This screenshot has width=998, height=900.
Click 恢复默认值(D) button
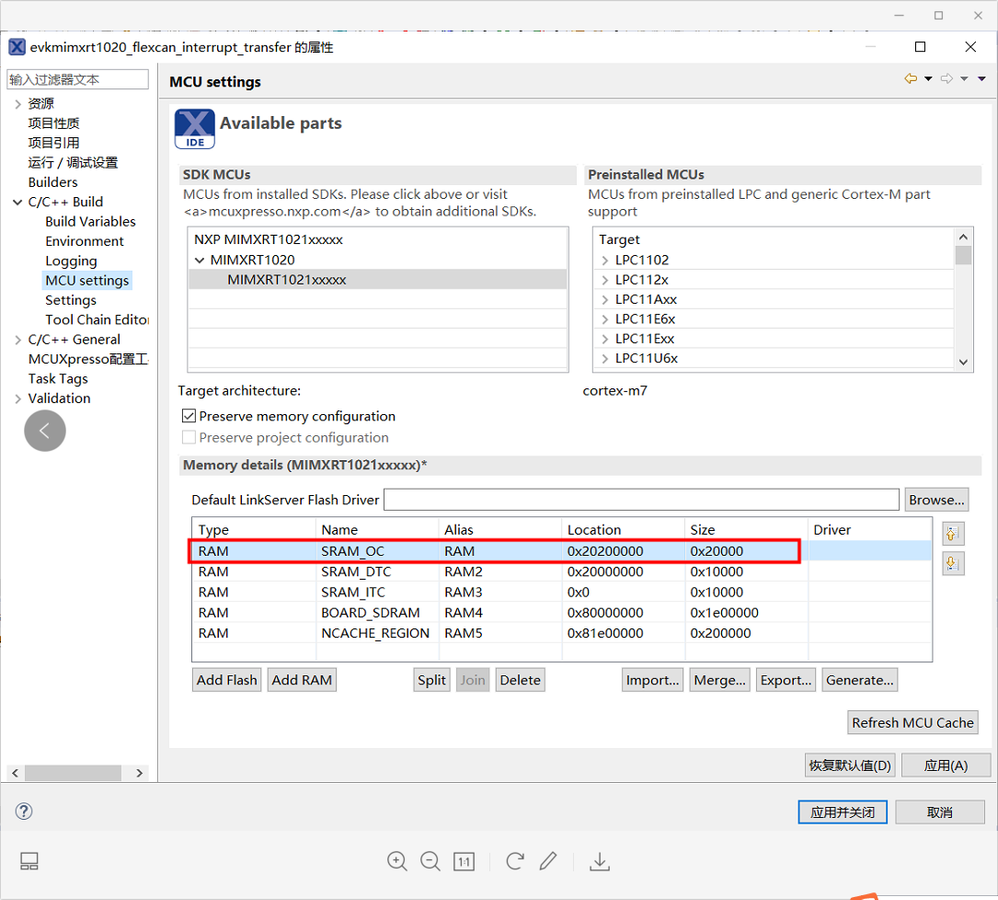tap(850, 765)
